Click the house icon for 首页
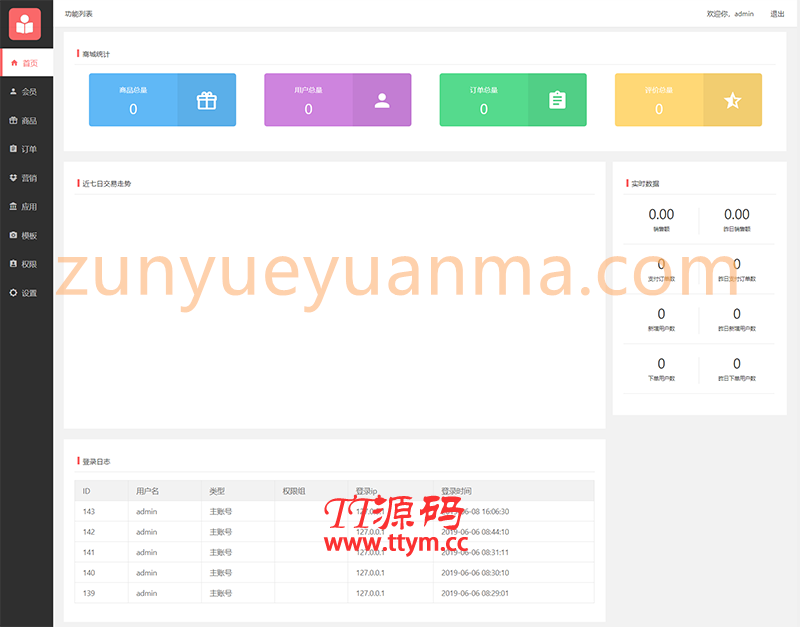This screenshot has height=627, width=800. pos(14,63)
